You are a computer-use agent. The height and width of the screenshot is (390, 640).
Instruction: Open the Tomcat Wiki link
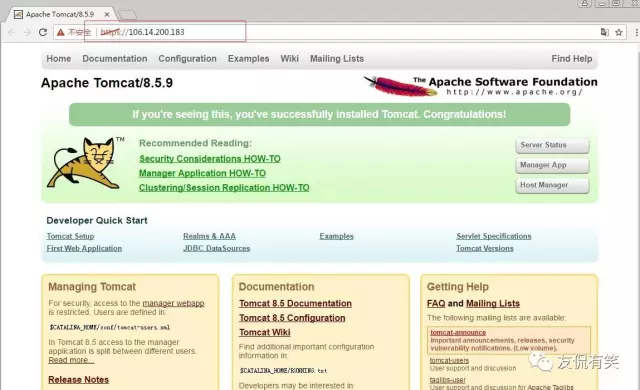pos(265,332)
